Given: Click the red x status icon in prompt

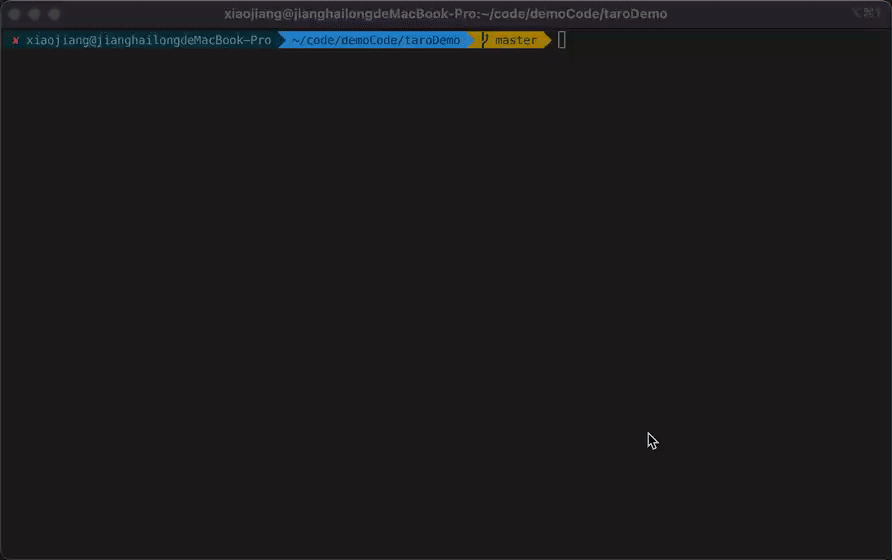Looking at the screenshot, I should (15, 40).
